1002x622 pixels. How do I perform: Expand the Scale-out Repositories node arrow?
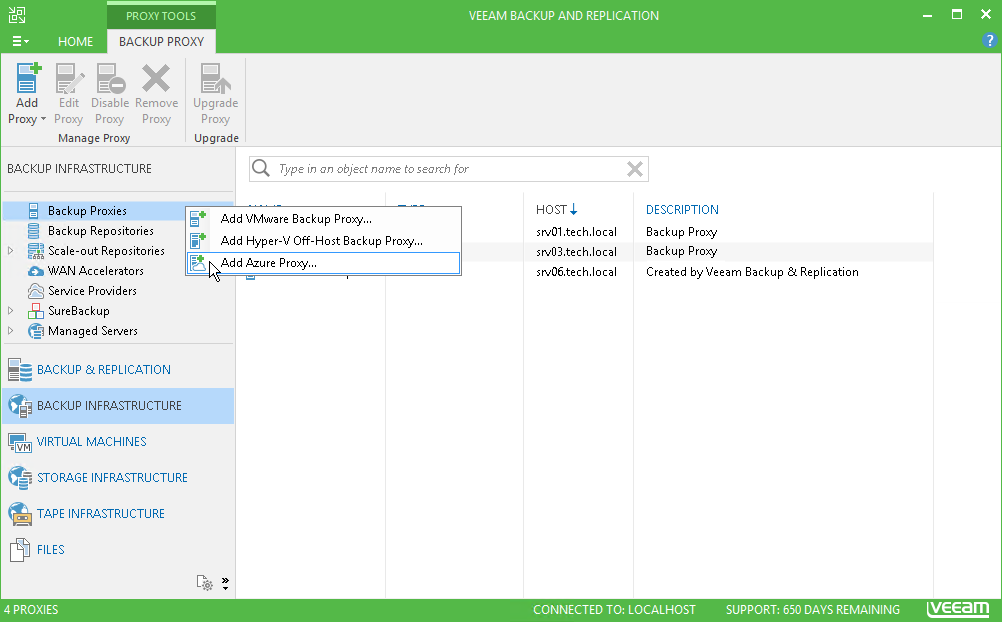coord(11,251)
